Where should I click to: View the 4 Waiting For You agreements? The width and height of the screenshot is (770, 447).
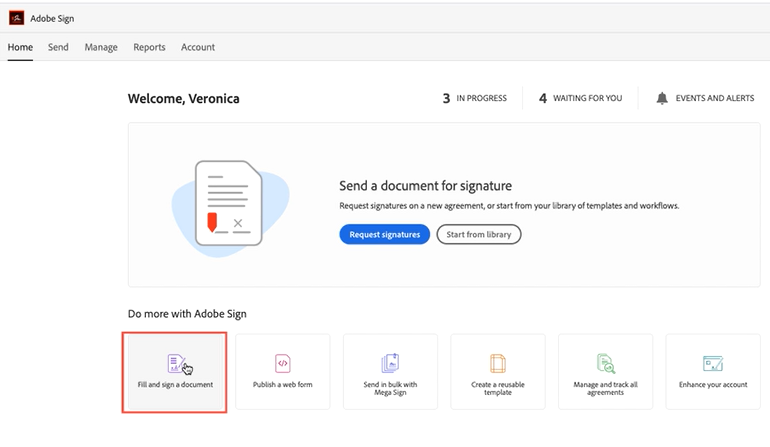click(x=580, y=98)
